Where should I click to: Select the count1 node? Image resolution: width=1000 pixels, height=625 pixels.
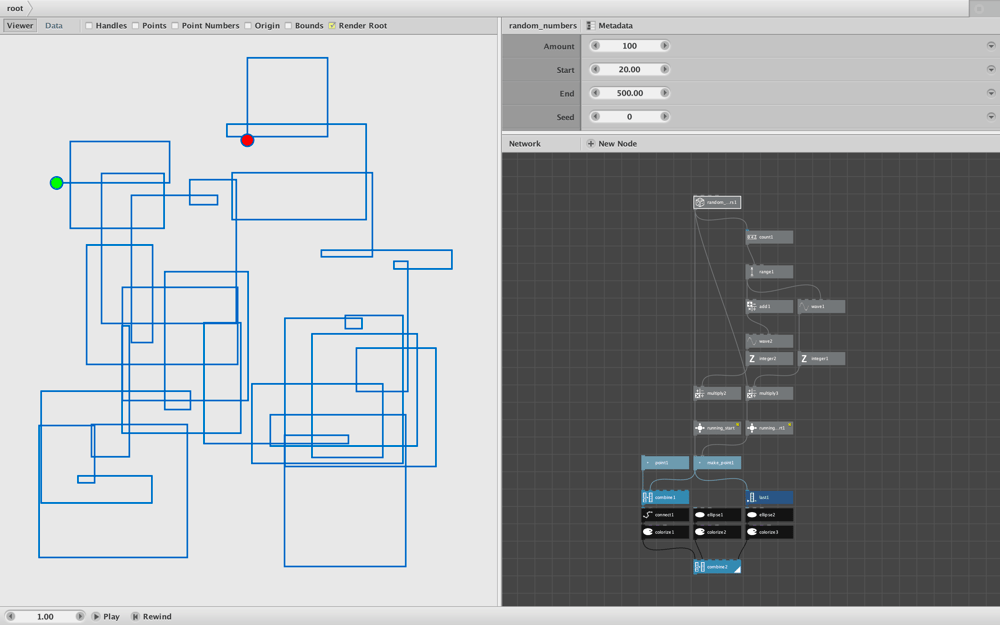pyautogui.click(x=769, y=237)
